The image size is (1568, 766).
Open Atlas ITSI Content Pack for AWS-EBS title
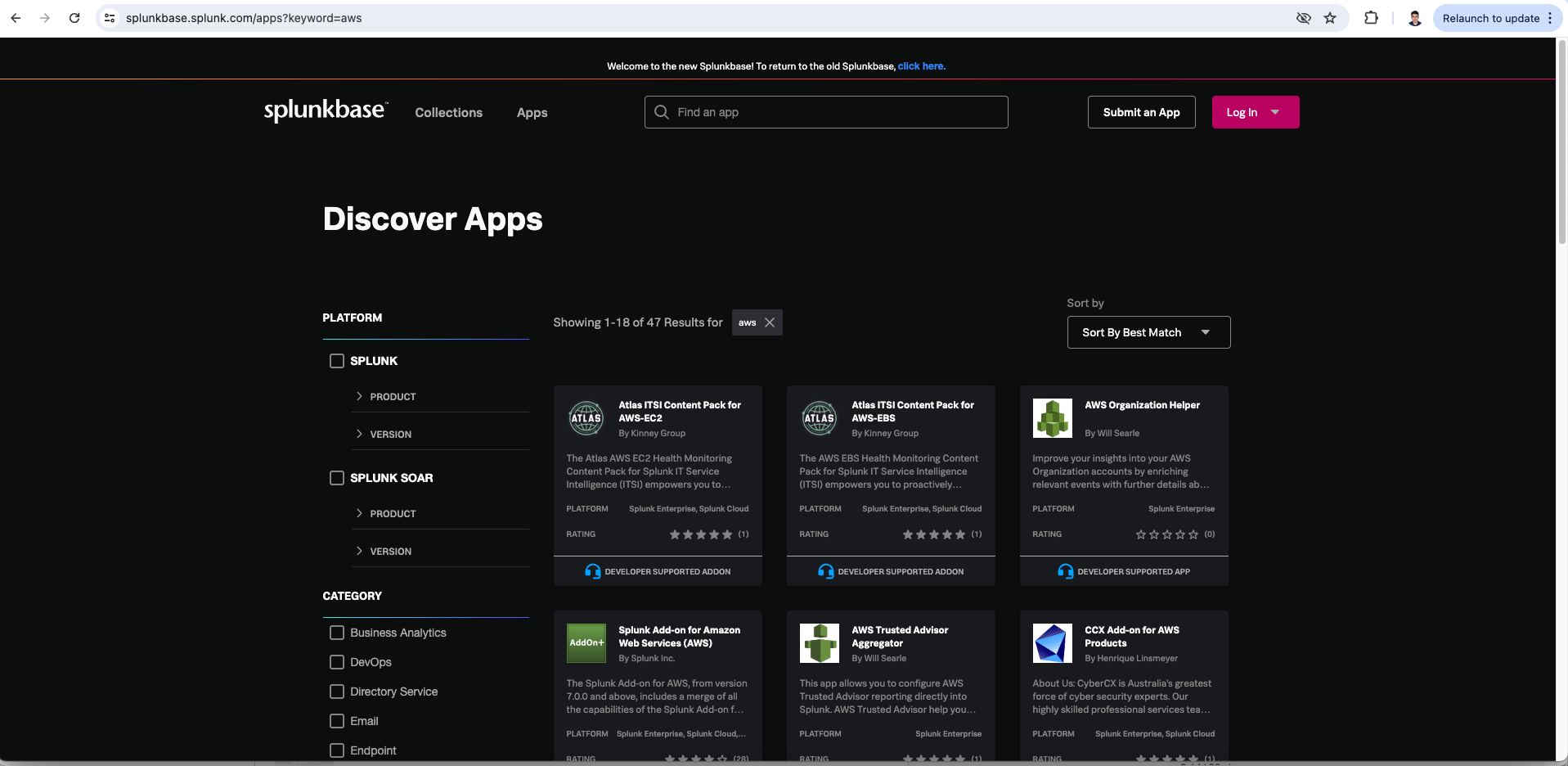pyautogui.click(x=913, y=412)
